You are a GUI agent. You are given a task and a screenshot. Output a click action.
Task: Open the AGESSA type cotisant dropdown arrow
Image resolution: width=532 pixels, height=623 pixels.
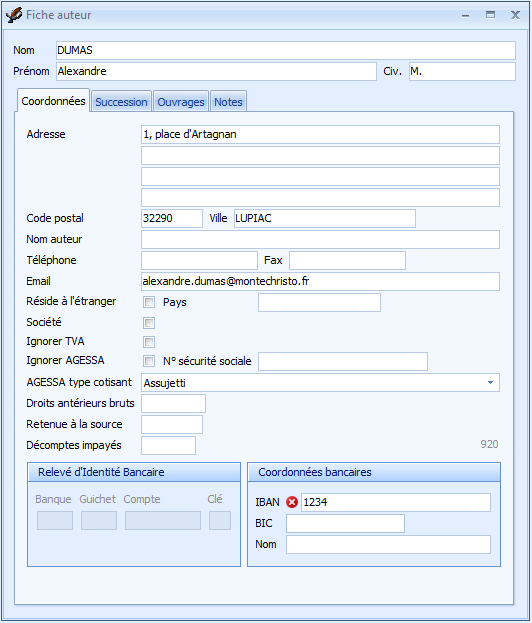[490, 383]
